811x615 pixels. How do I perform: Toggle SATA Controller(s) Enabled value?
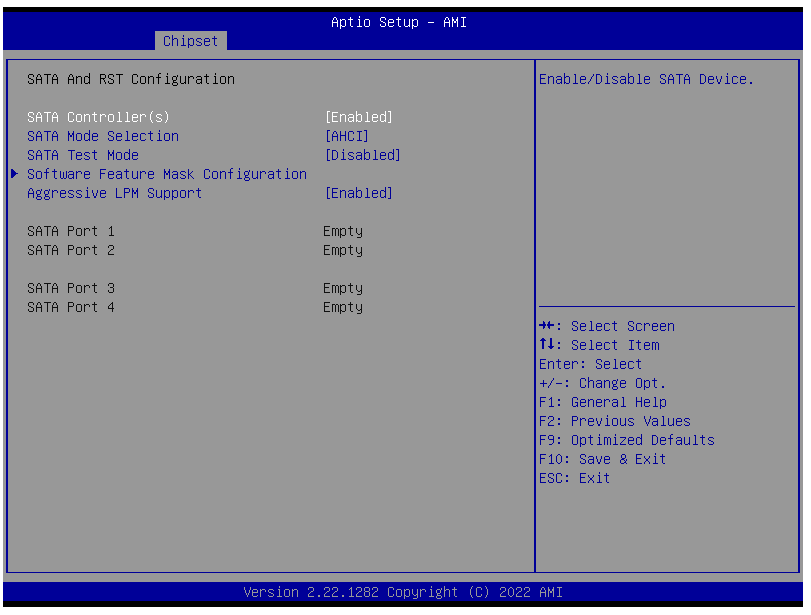(x=359, y=117)
